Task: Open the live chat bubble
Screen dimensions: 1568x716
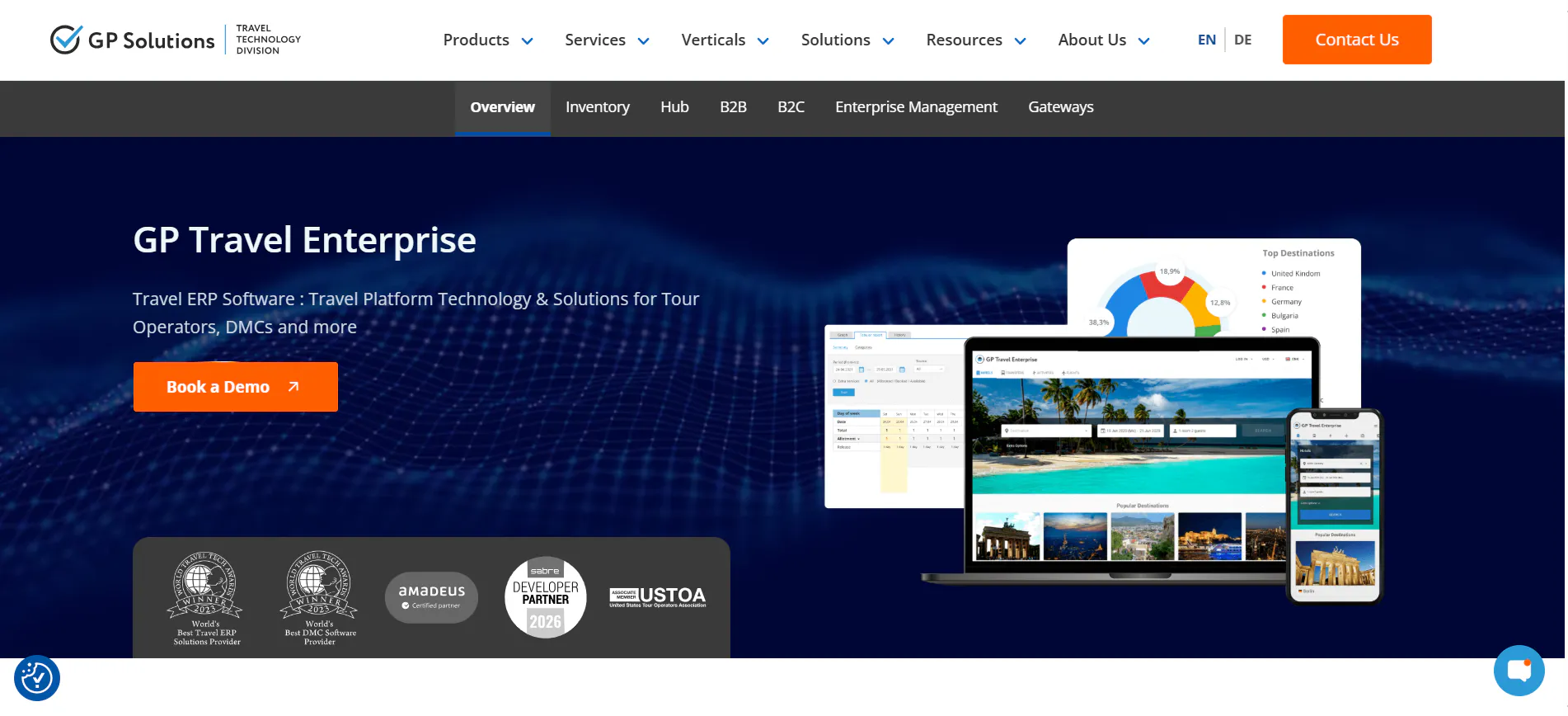Action: coord(1519,671)
